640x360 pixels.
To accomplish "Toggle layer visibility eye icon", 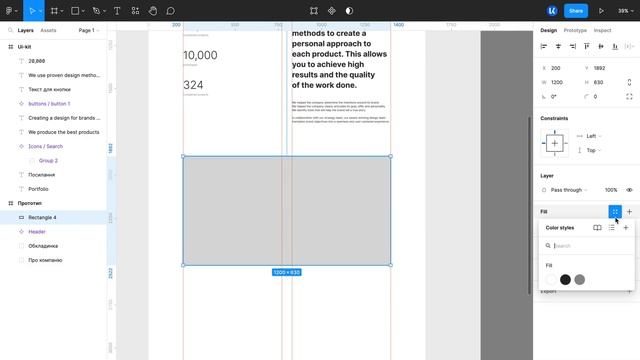I will coord(629,190).
